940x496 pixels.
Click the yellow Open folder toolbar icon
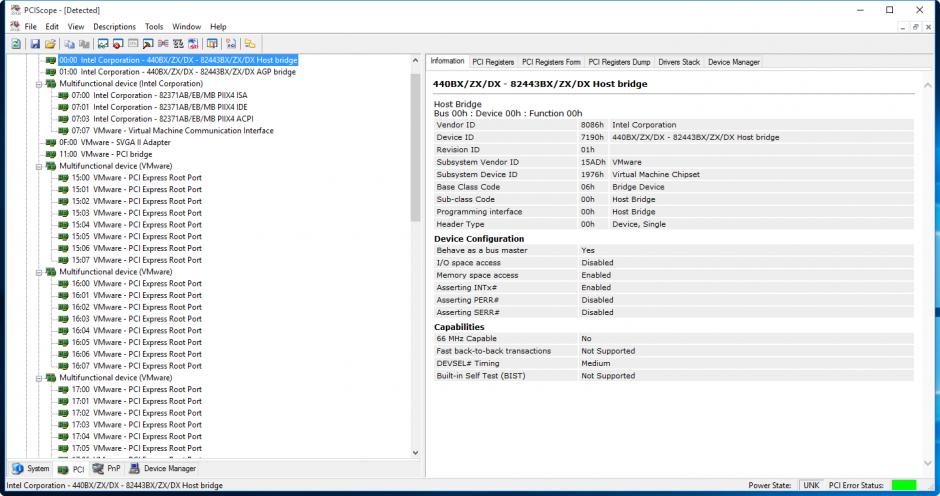pyautogui.click(x=50, y=44)
